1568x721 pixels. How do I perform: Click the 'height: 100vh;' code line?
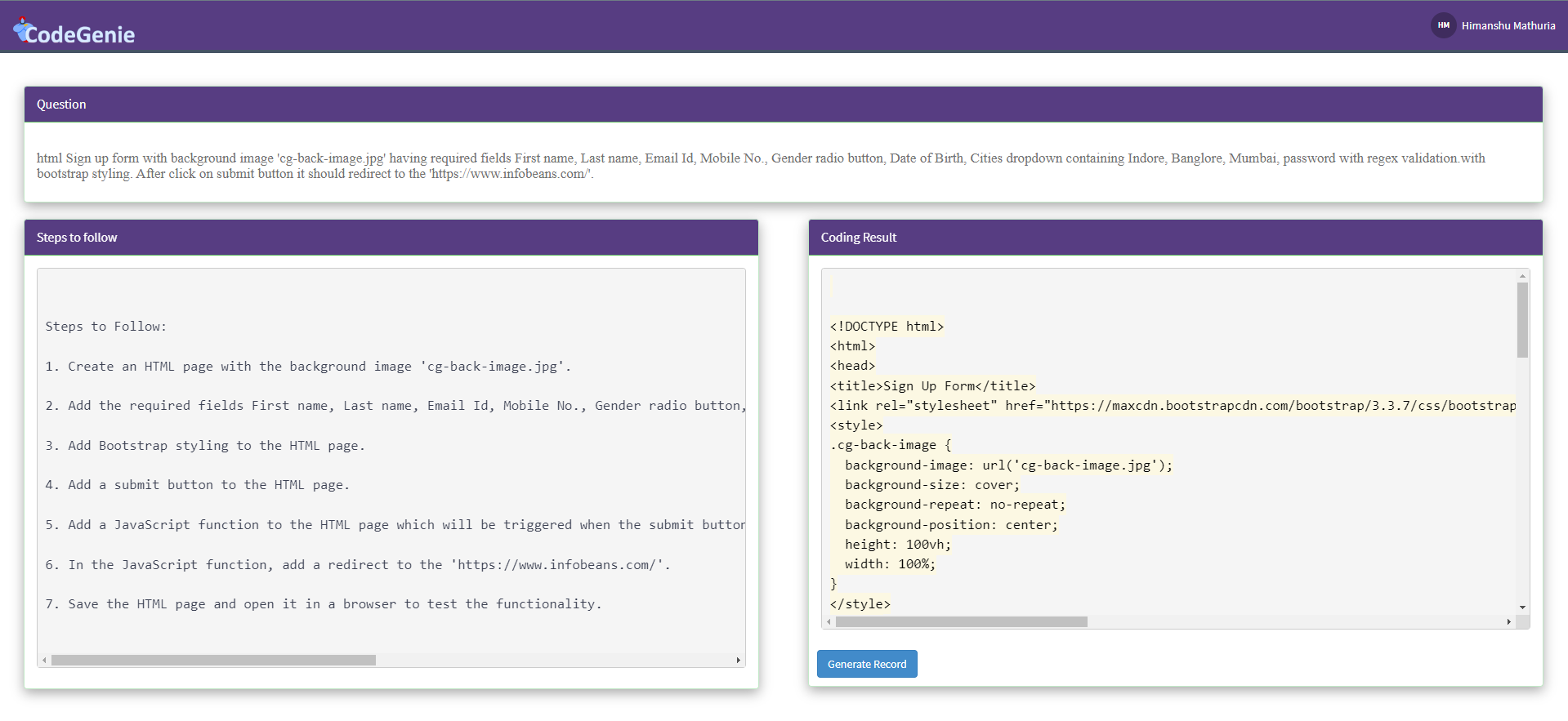pos(898,545)
